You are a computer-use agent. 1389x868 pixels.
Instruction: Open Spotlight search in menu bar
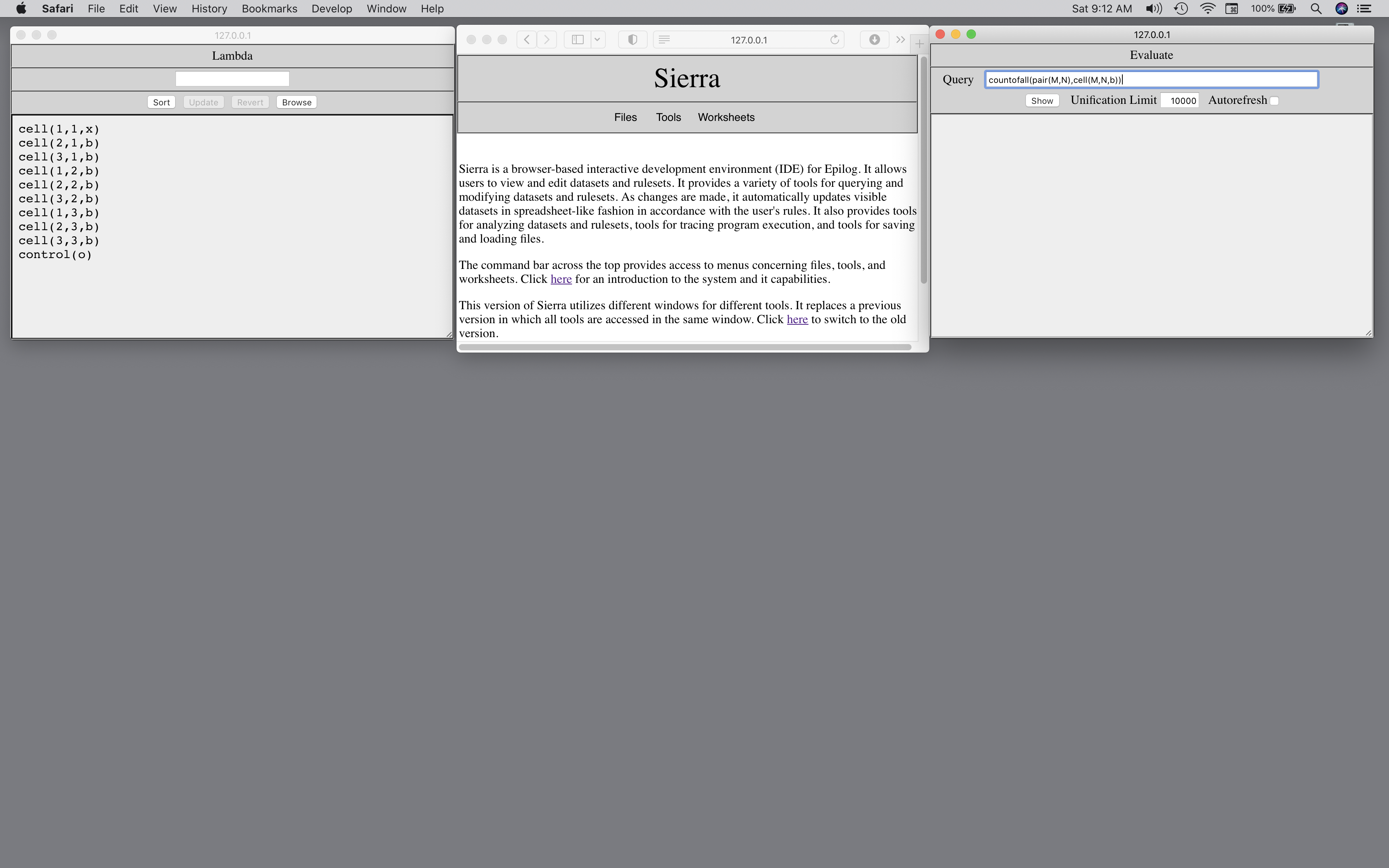pyautogui.click(x=1315, y=9)
